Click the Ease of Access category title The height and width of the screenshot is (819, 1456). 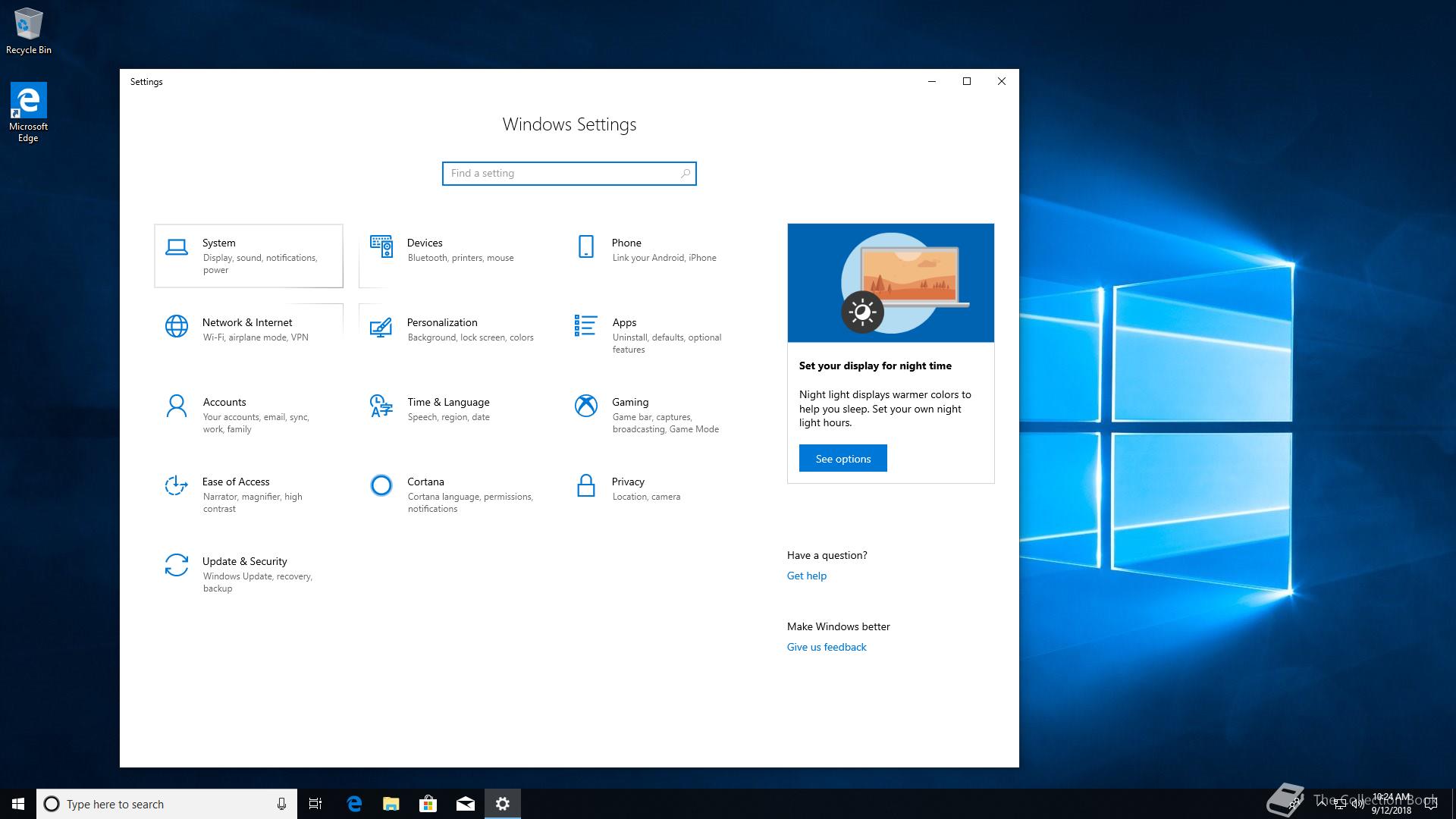[x=236, y=482]
